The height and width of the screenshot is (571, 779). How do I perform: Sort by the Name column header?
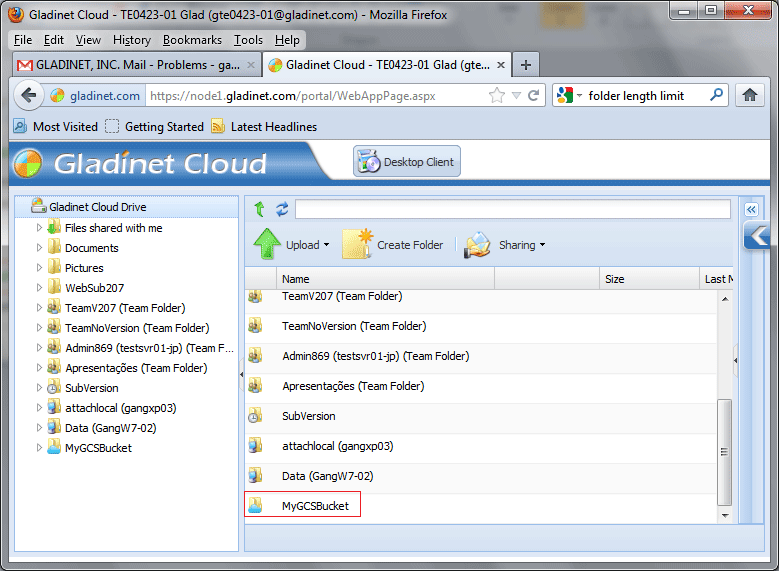[x=386, y=279]
